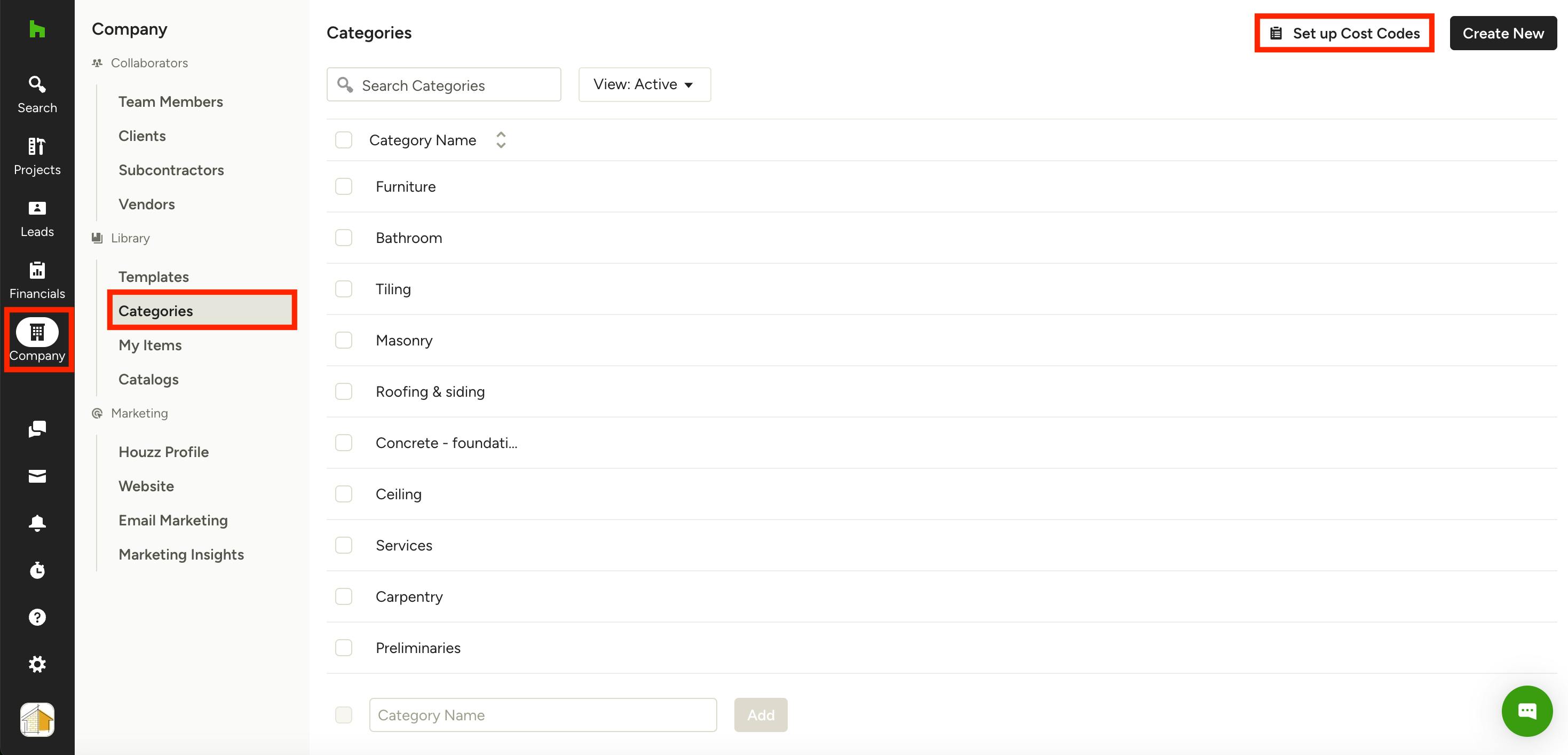Screen dimensions: 1568x755
Task: Go to My Items page
Action: click(150, 345)
